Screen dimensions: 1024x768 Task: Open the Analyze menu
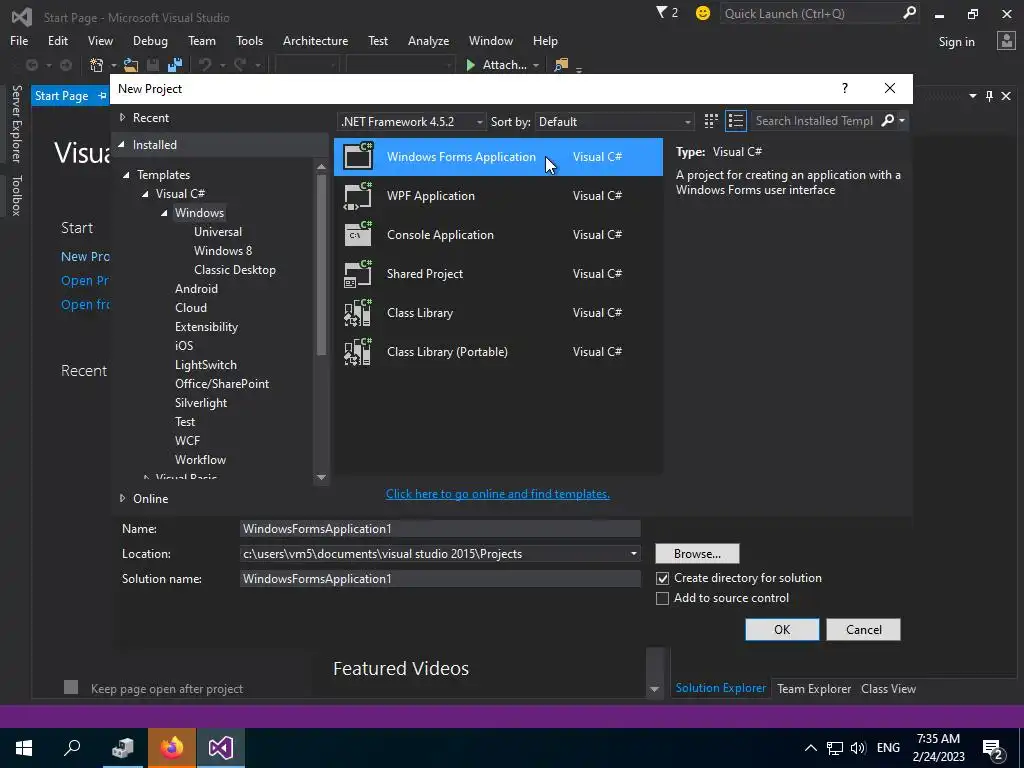pos(428,40)
